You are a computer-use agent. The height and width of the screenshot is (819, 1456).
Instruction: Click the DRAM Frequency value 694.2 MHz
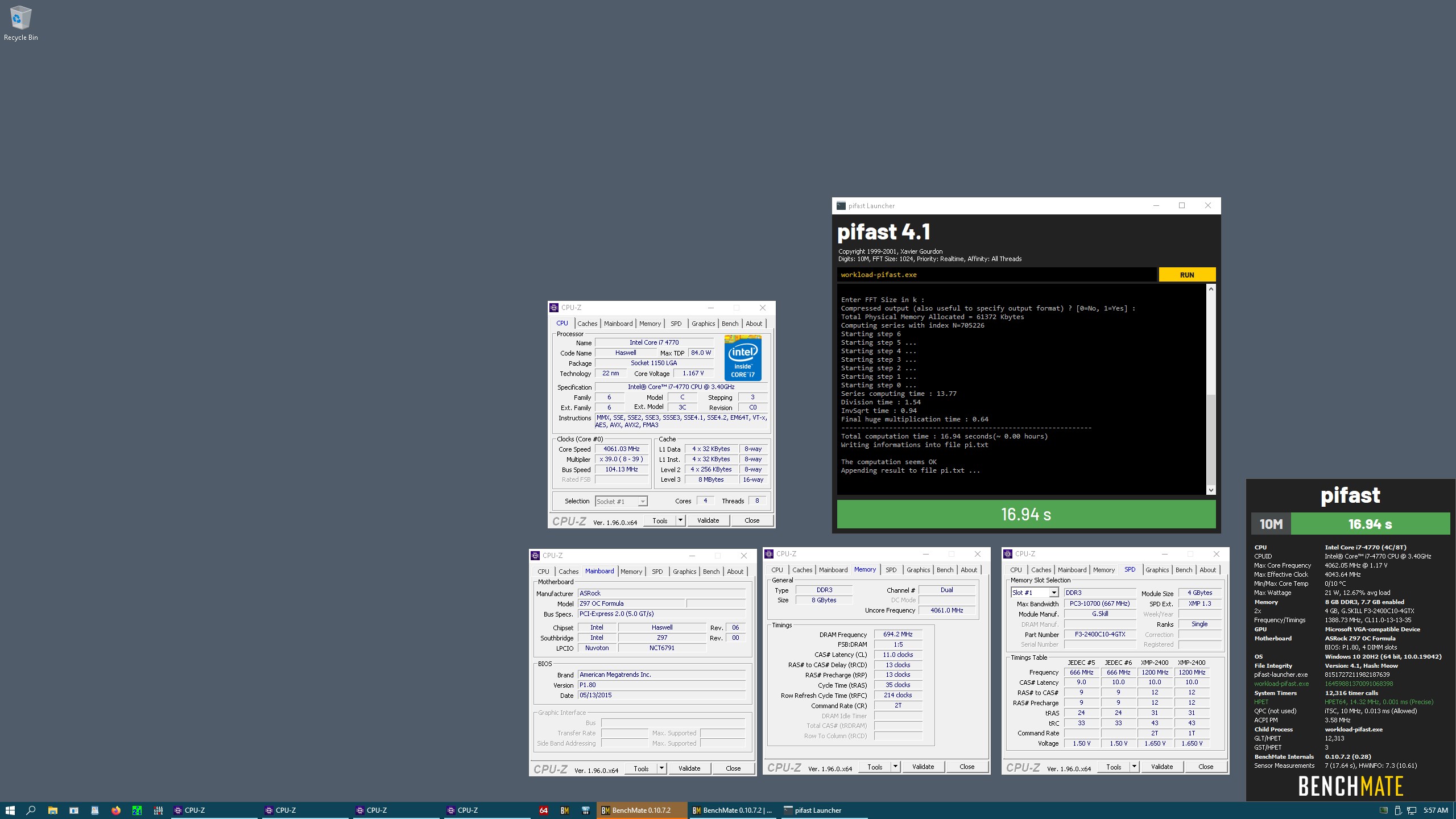click(x=897, y=634)
